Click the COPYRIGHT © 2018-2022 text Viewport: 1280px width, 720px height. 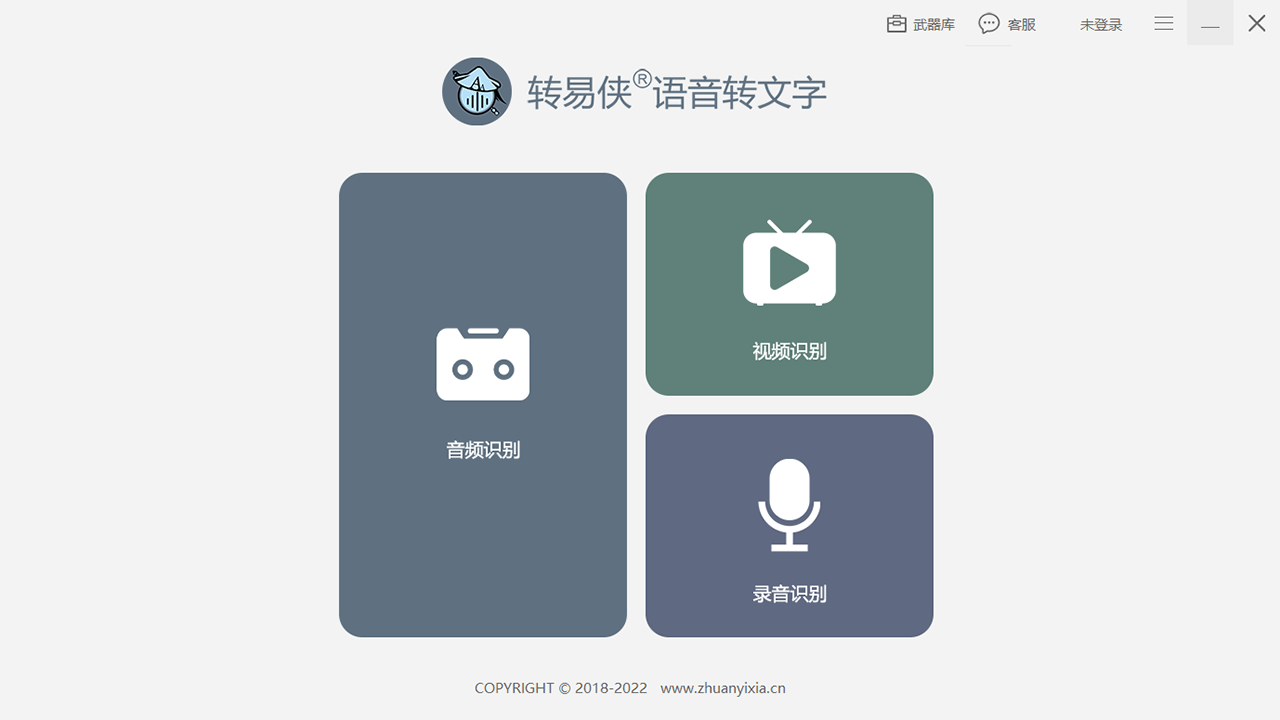coord(561,688)
